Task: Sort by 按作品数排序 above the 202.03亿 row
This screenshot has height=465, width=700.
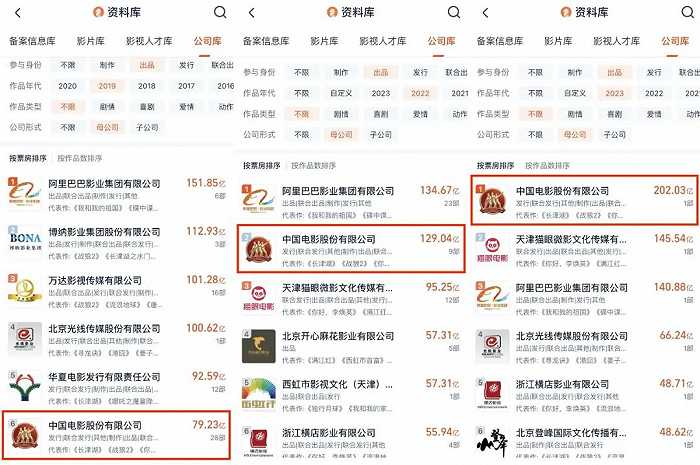Action: point(547,166)
